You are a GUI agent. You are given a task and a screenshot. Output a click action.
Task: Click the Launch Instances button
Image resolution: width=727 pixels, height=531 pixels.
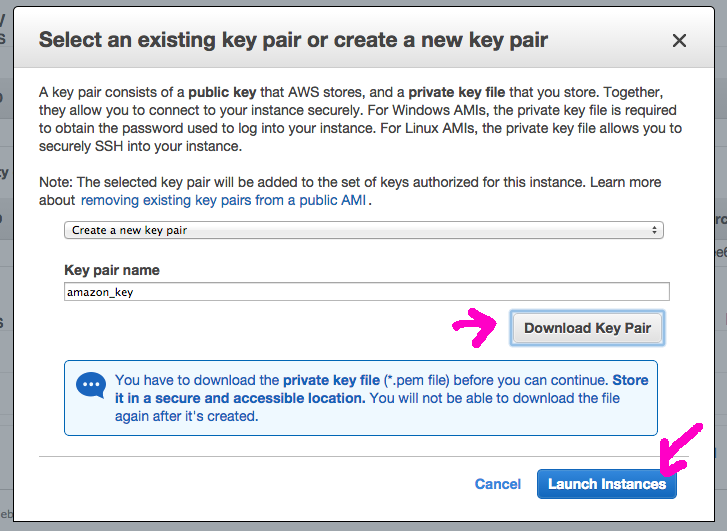606,484
